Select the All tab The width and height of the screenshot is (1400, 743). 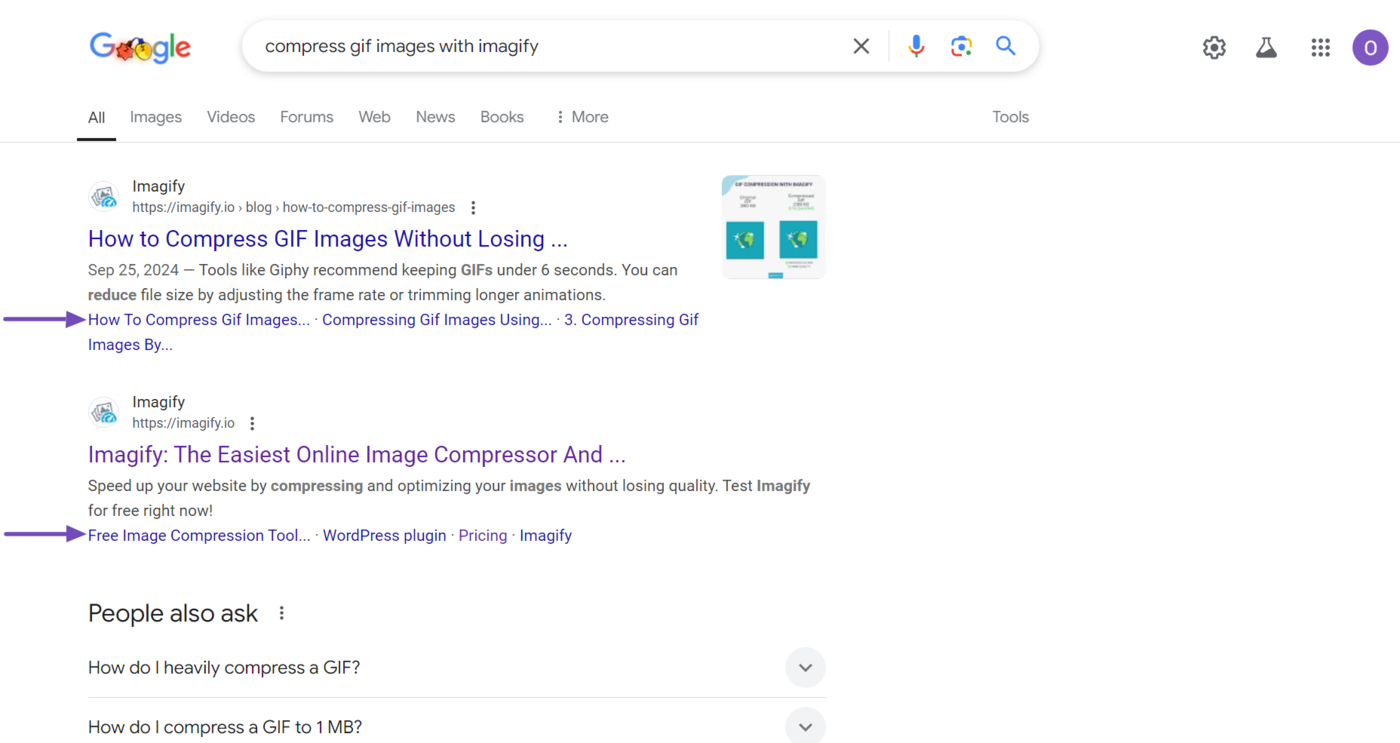point(96,117)
